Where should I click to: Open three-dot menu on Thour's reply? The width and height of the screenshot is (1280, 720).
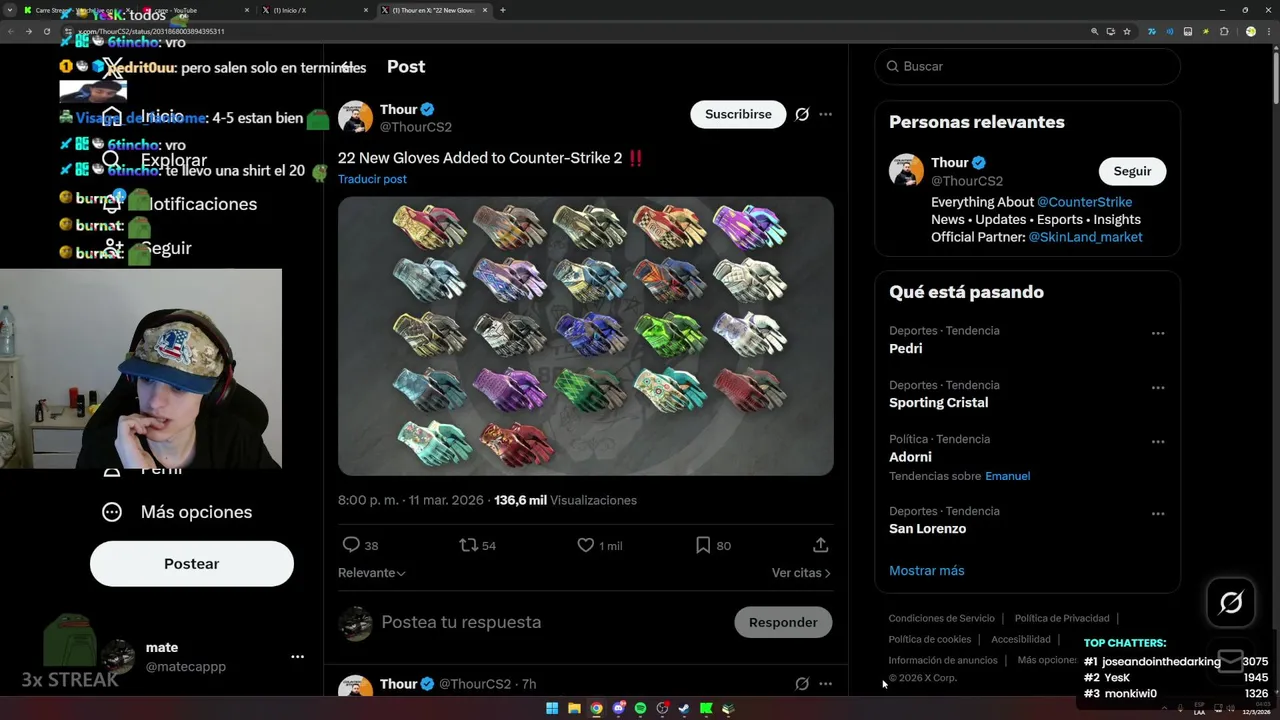pos(825,684)
